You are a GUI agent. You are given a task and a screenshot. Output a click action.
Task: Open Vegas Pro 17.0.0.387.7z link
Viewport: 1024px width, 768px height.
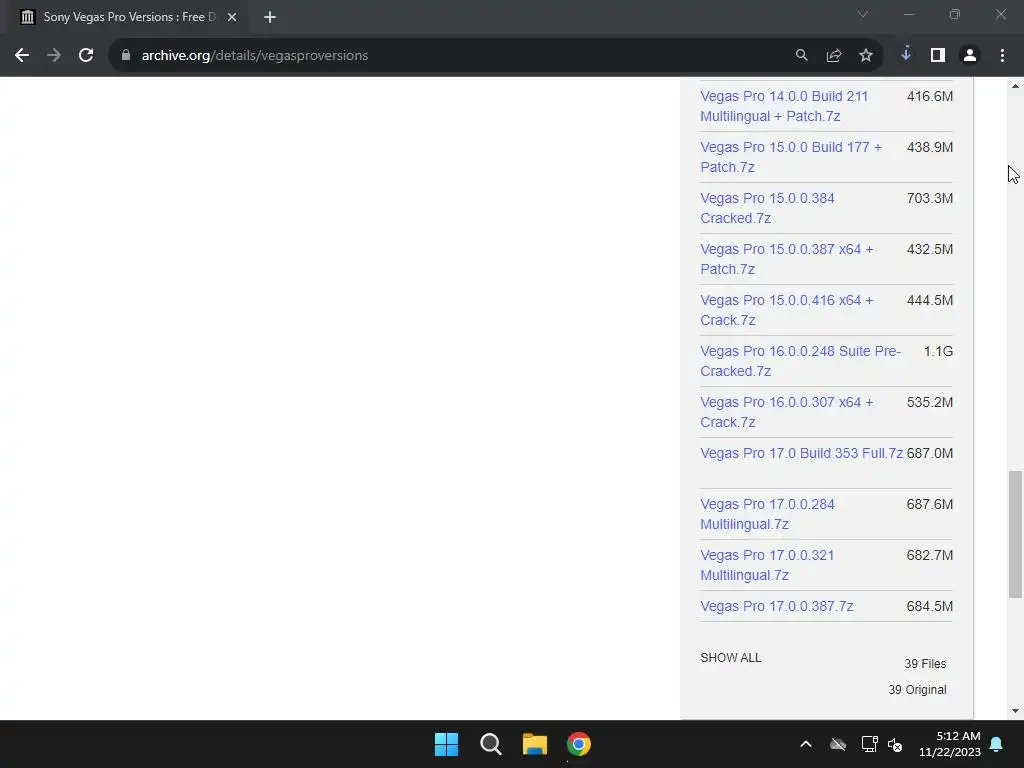pyautogui.click(x=776, y=606)
